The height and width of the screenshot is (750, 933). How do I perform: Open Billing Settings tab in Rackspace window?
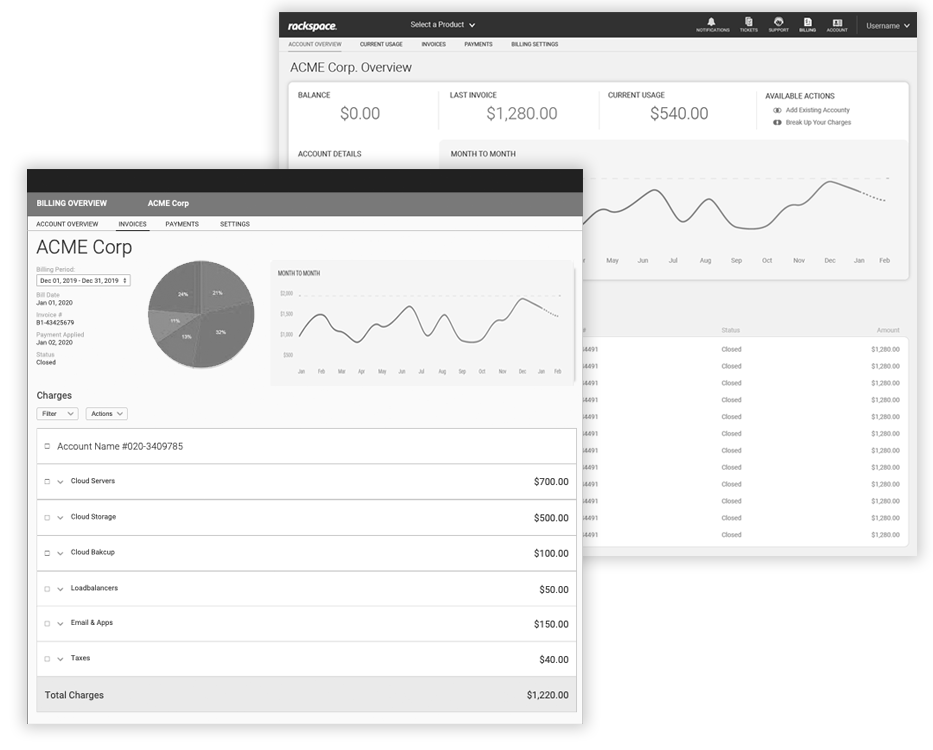tap(534, 44)
